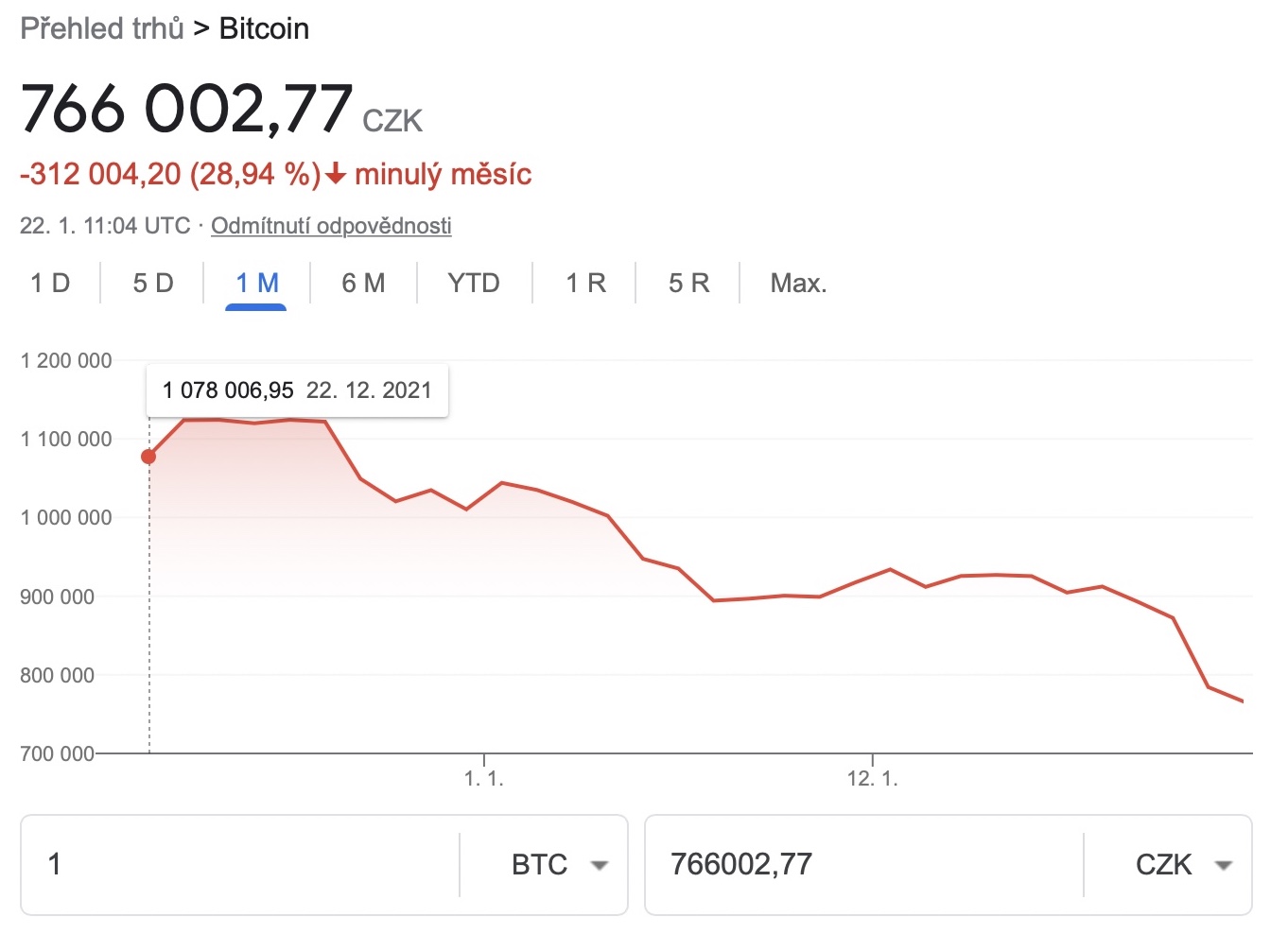Click the 12. 1. date axis marker
This screenshot has width=1288, height=934.
coord(872,778)
